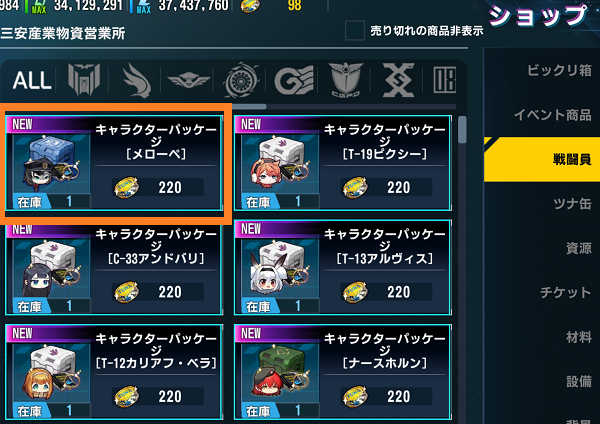Open the チケット shop category

[566, 292]
